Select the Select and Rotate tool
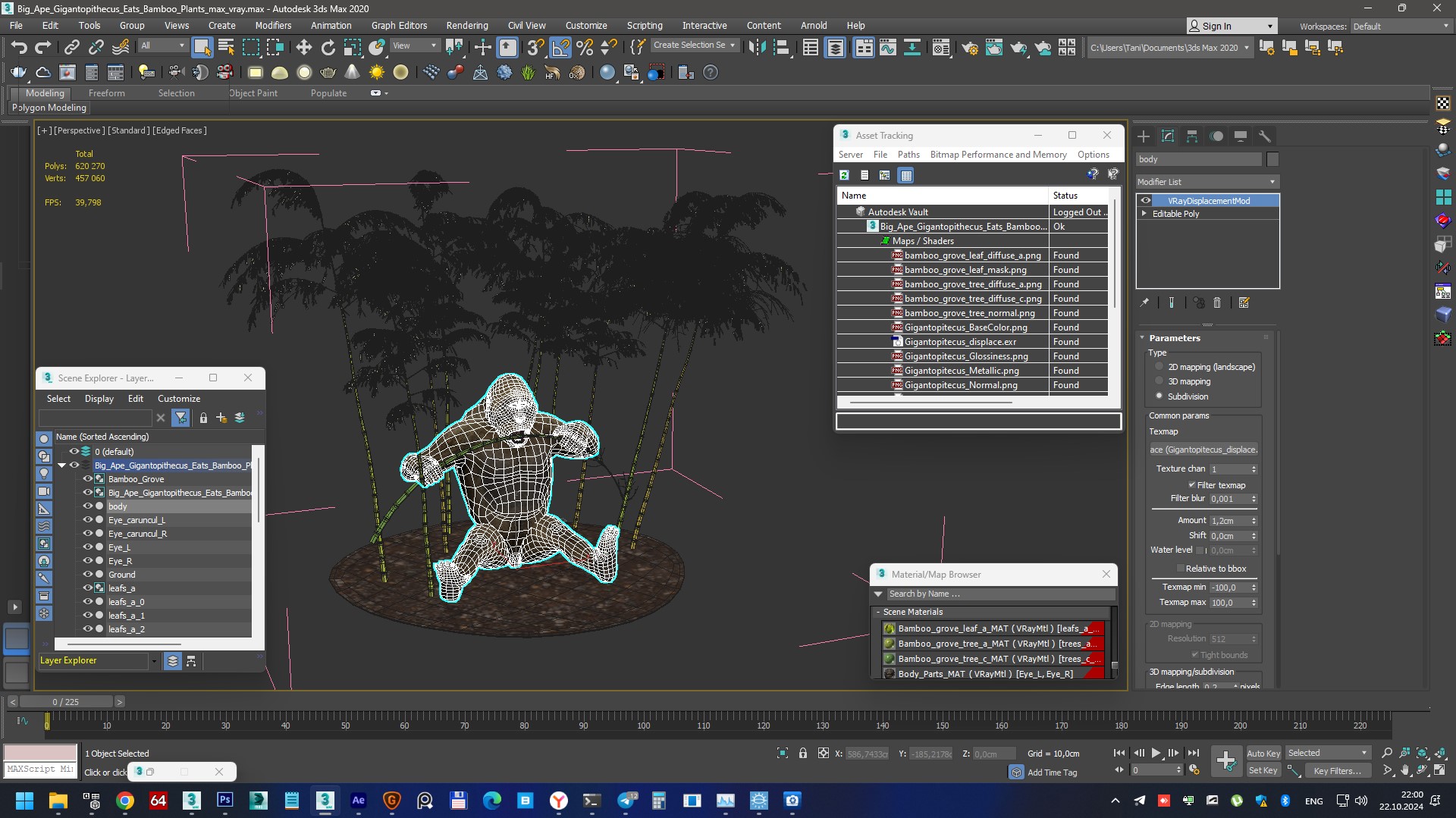 coord(328,47)
